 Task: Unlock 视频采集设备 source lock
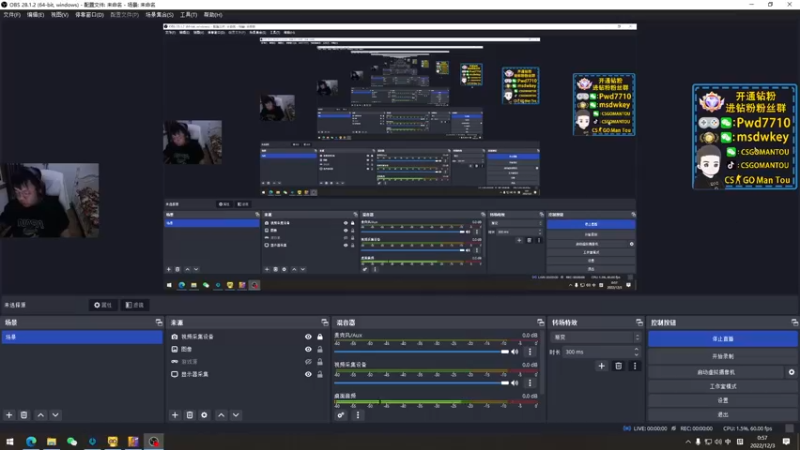point(320,337)
